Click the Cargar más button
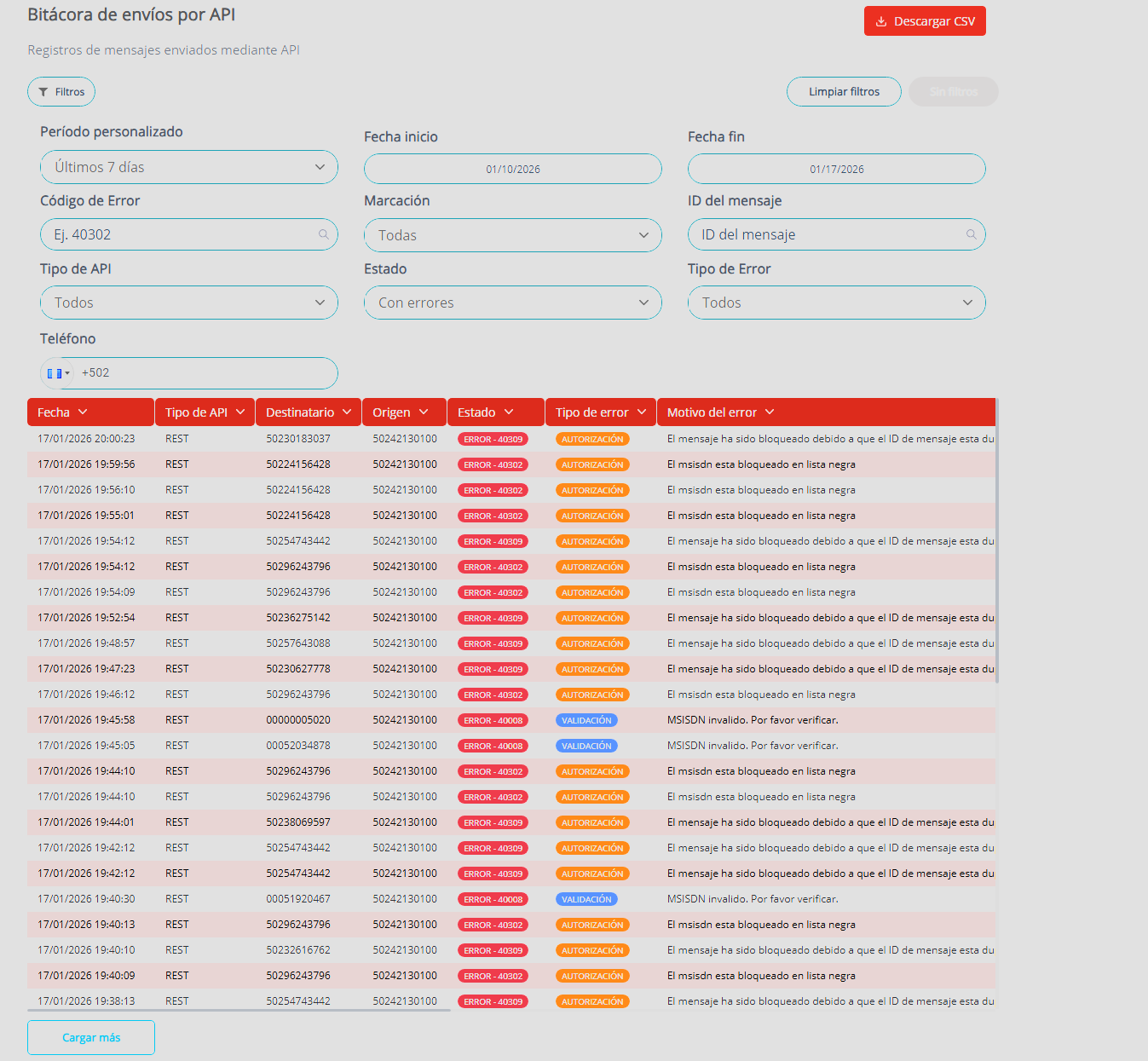 [90, 1037]
